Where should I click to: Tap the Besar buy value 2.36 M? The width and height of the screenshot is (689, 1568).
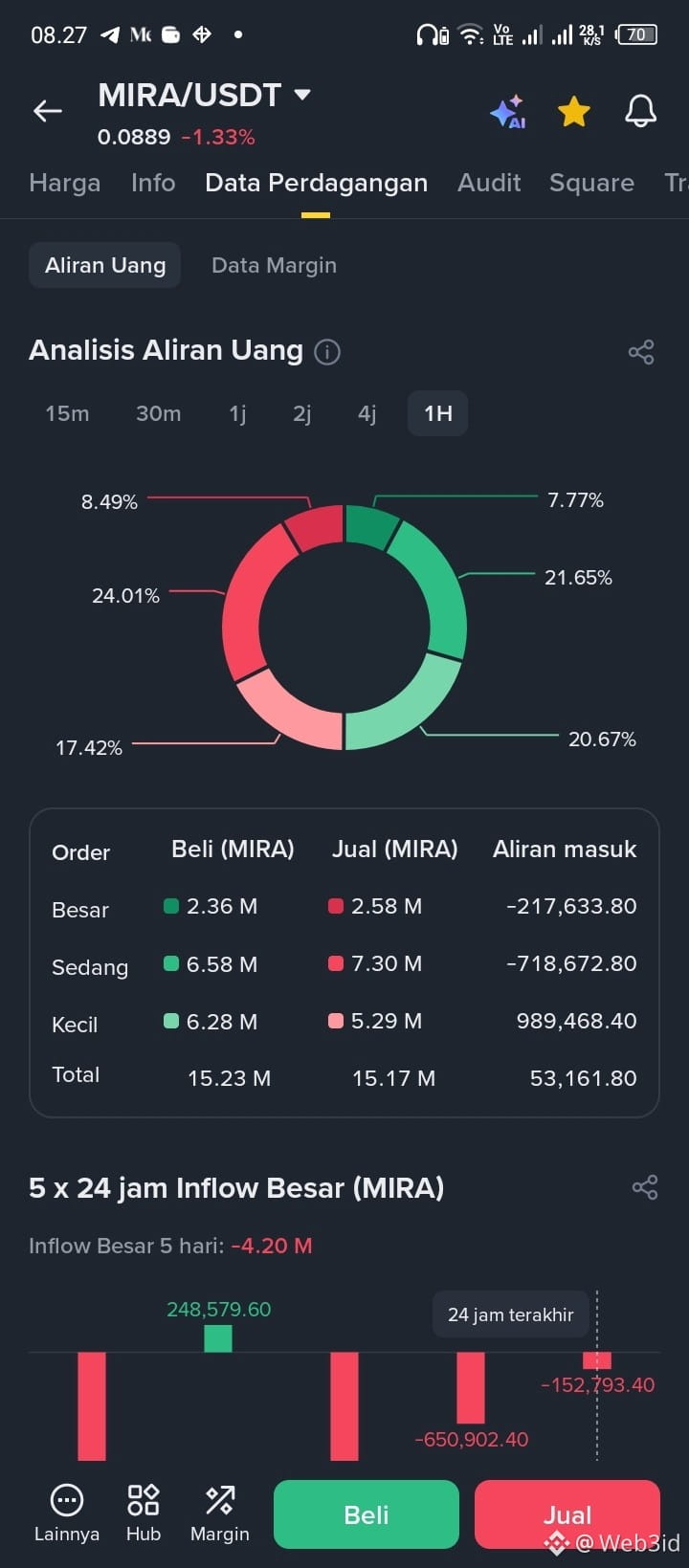tap(222, 906)
